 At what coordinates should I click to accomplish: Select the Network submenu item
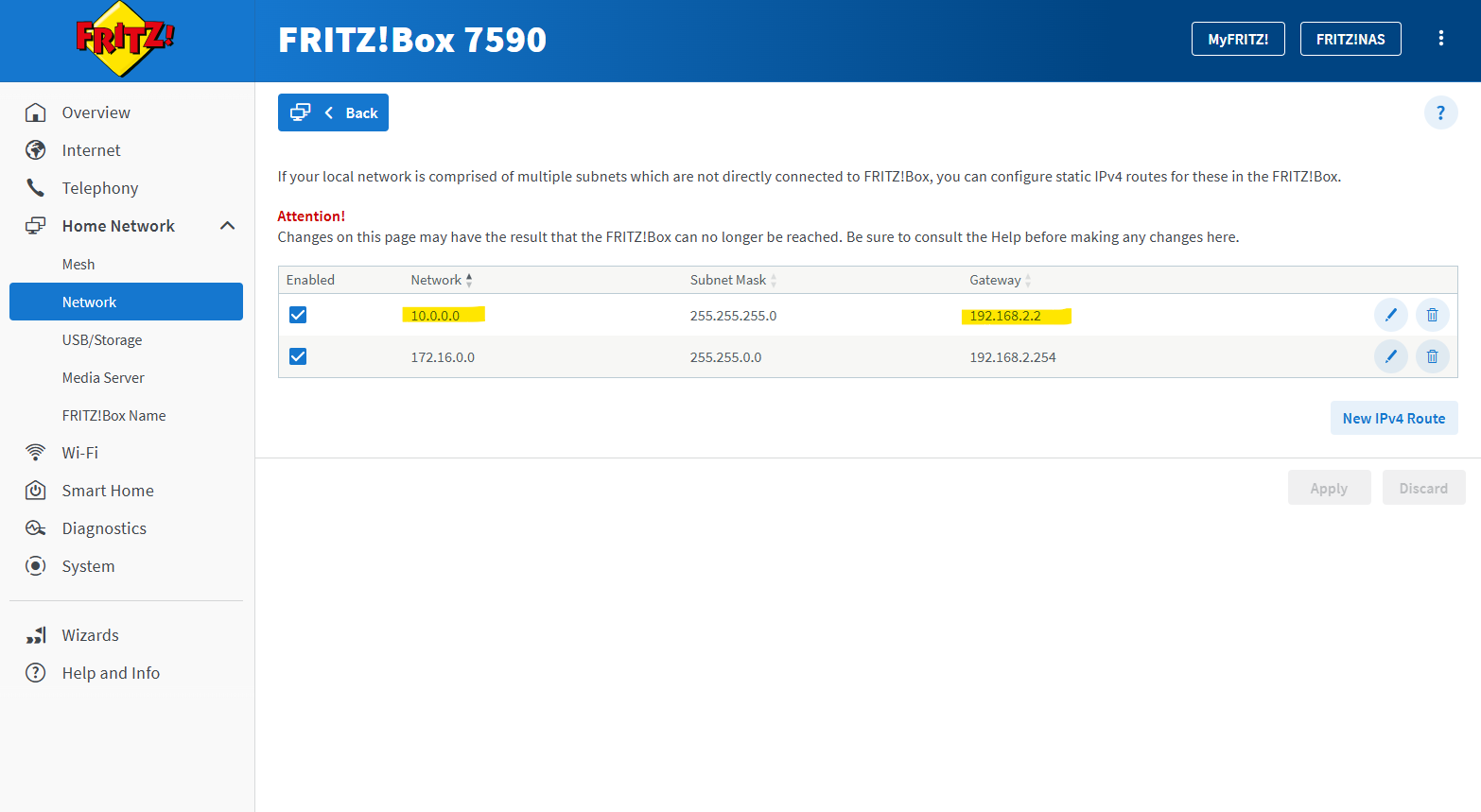coord(126,302)
